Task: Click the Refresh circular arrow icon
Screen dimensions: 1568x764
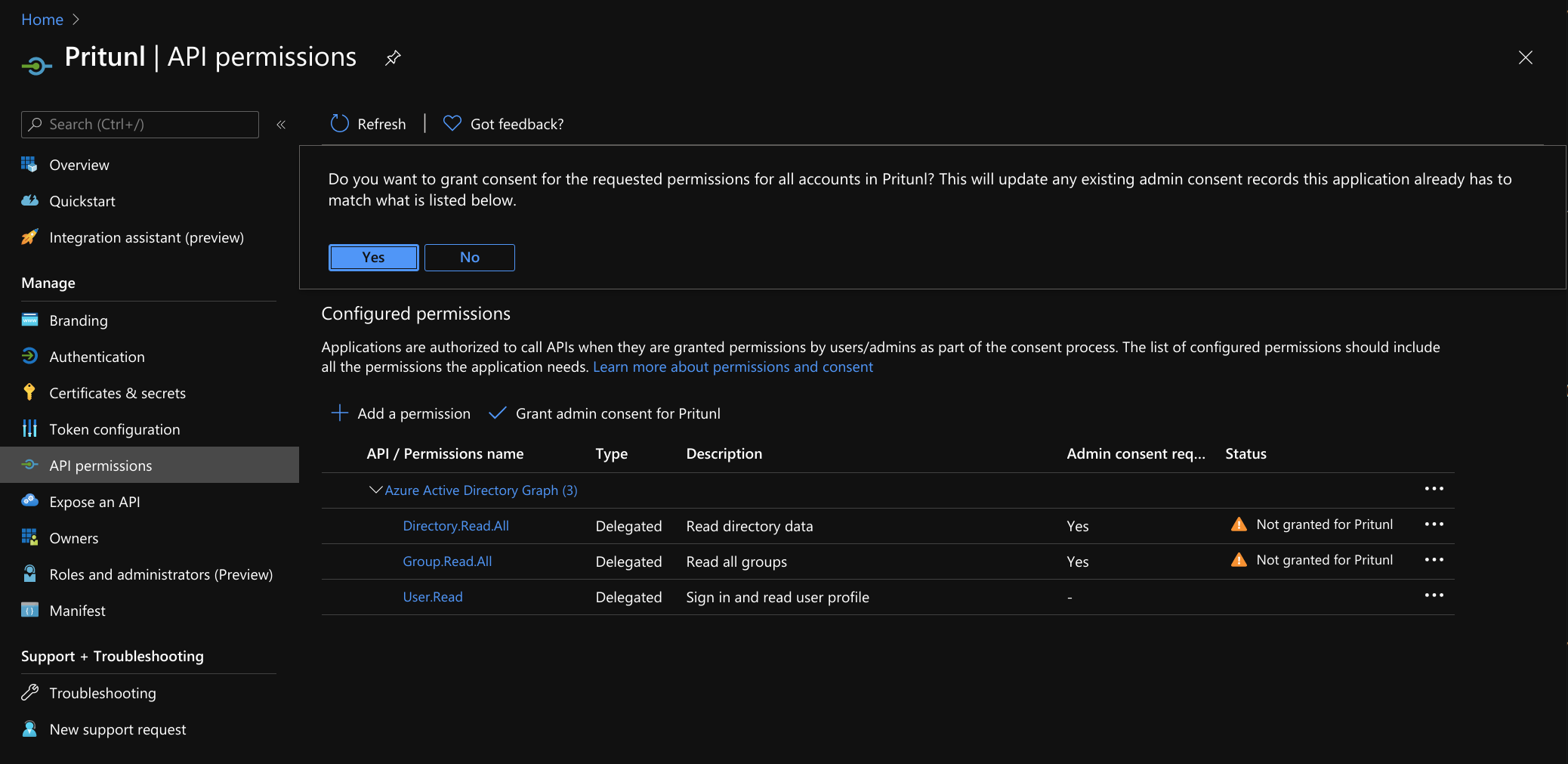Action: coord(340,123)
